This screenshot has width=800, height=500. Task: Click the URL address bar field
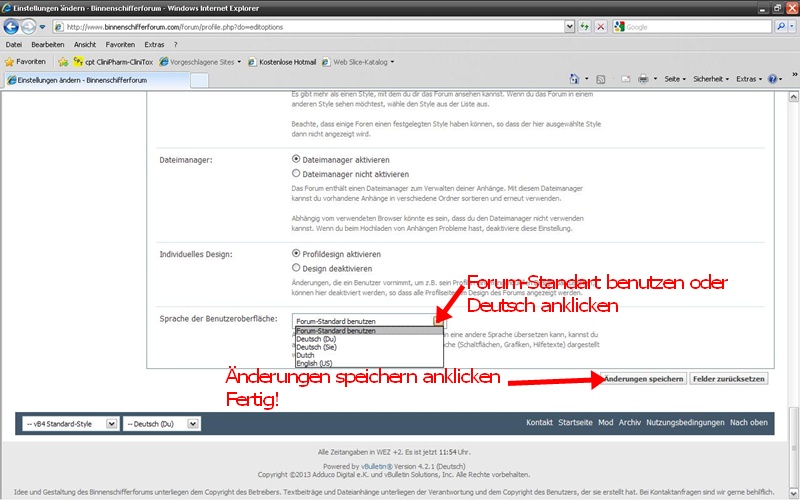[x=300, y=27]
